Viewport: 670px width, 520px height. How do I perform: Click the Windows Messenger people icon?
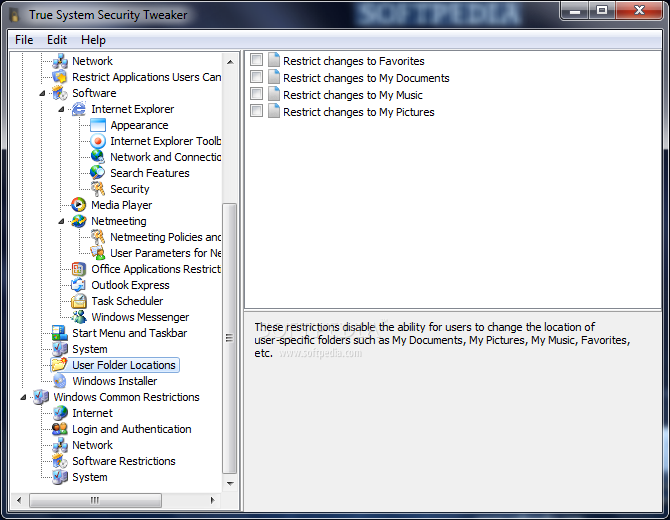79,317
